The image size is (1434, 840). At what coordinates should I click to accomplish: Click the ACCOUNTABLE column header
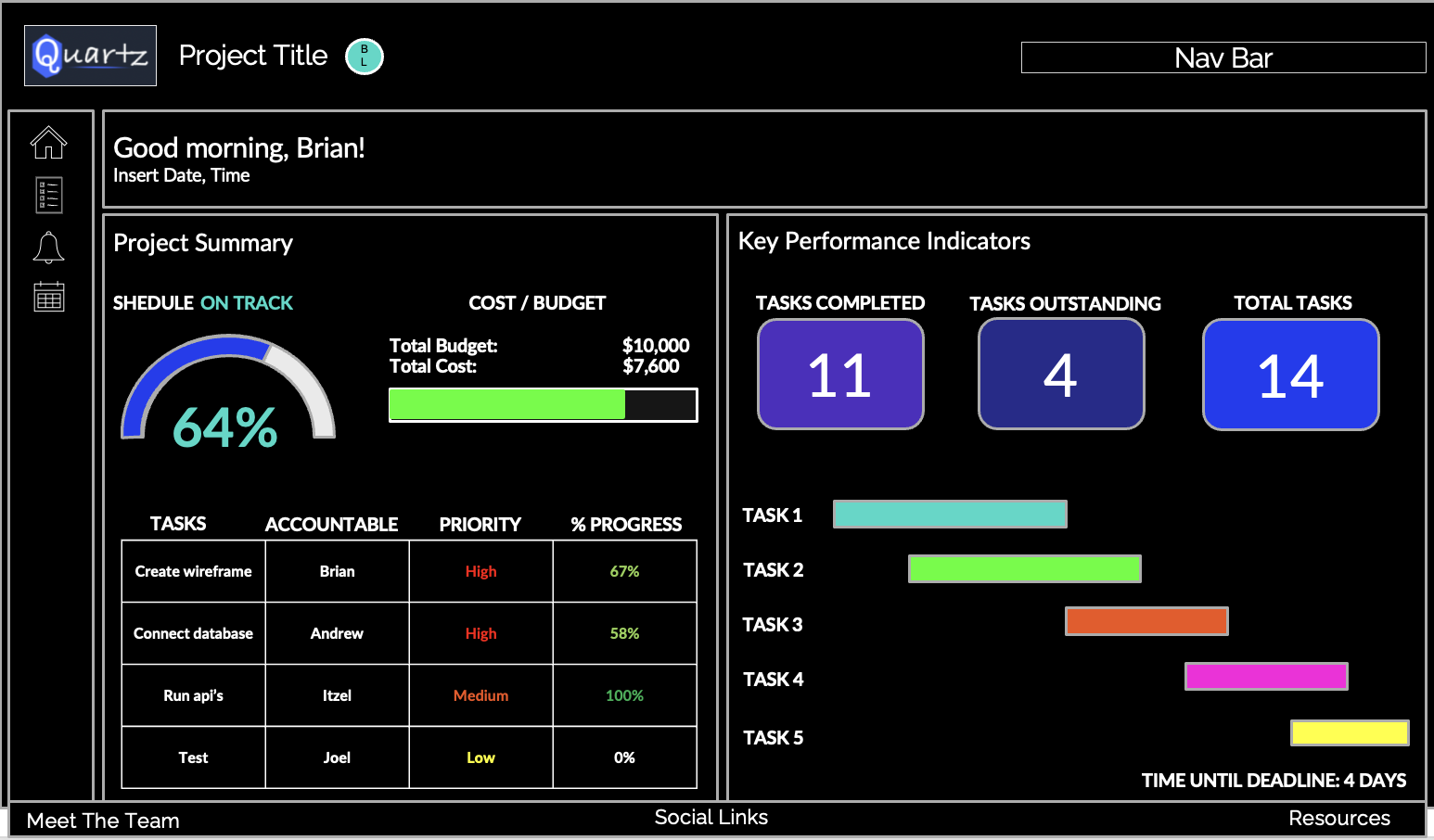coord(331,525)
